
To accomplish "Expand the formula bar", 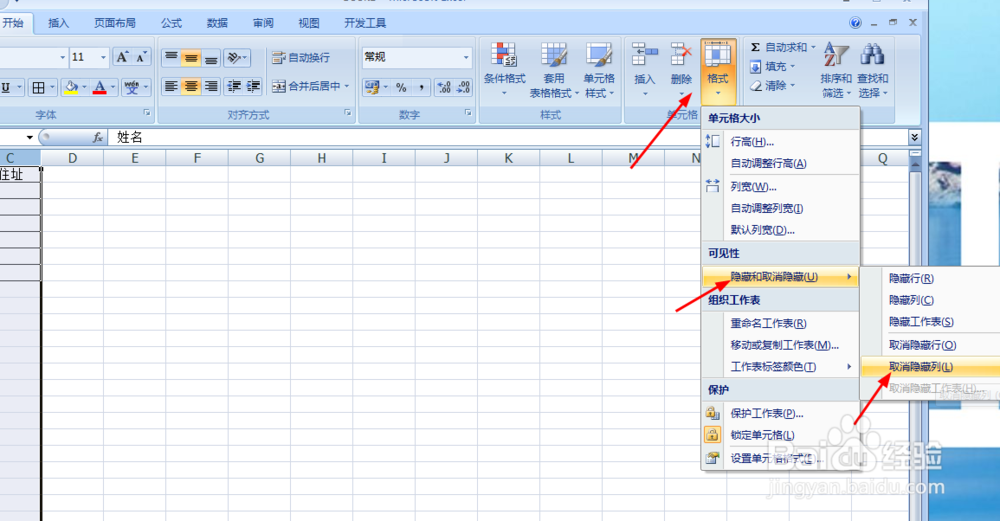I will point(914,137).
